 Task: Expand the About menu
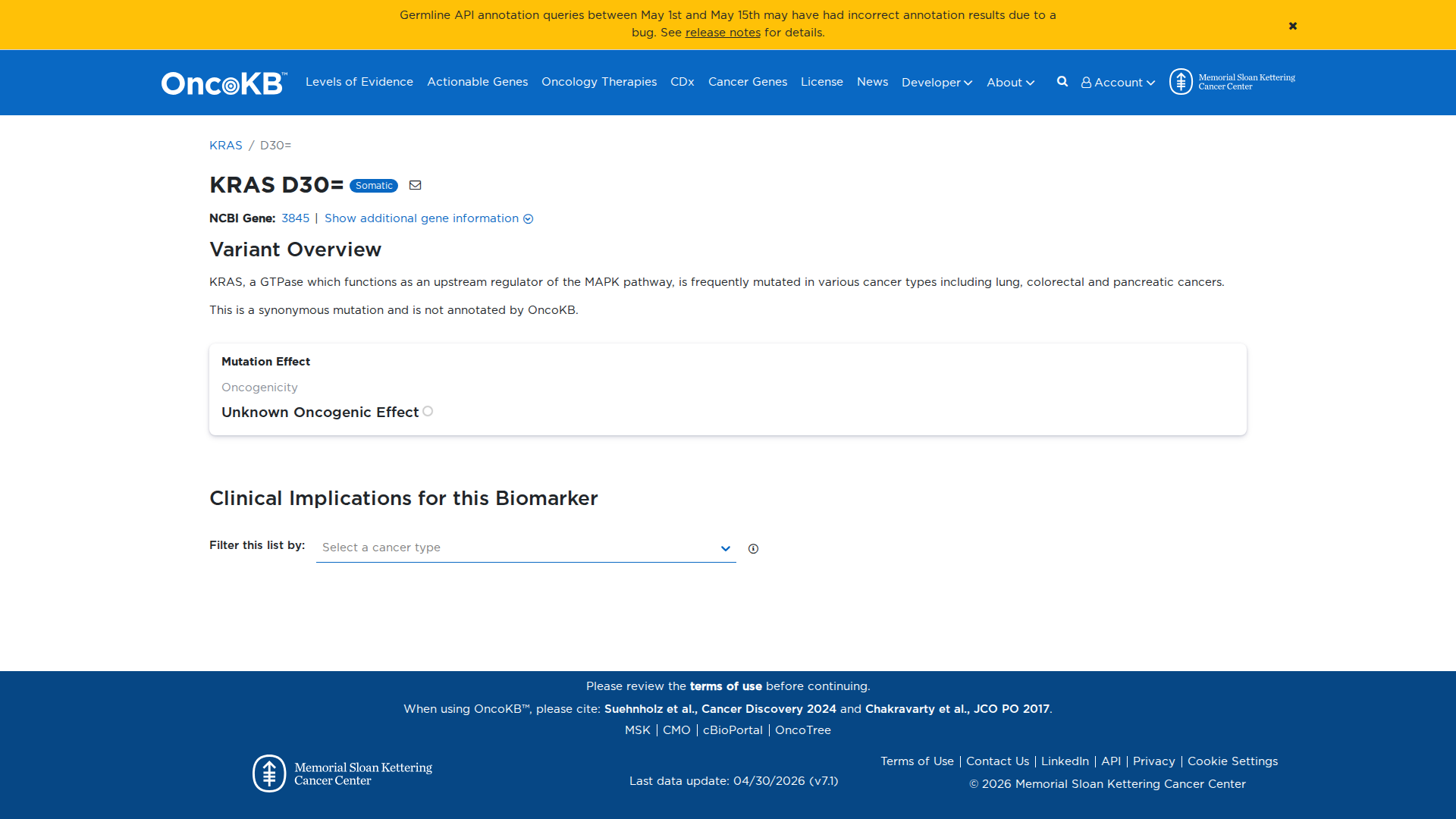point(1010,83)
